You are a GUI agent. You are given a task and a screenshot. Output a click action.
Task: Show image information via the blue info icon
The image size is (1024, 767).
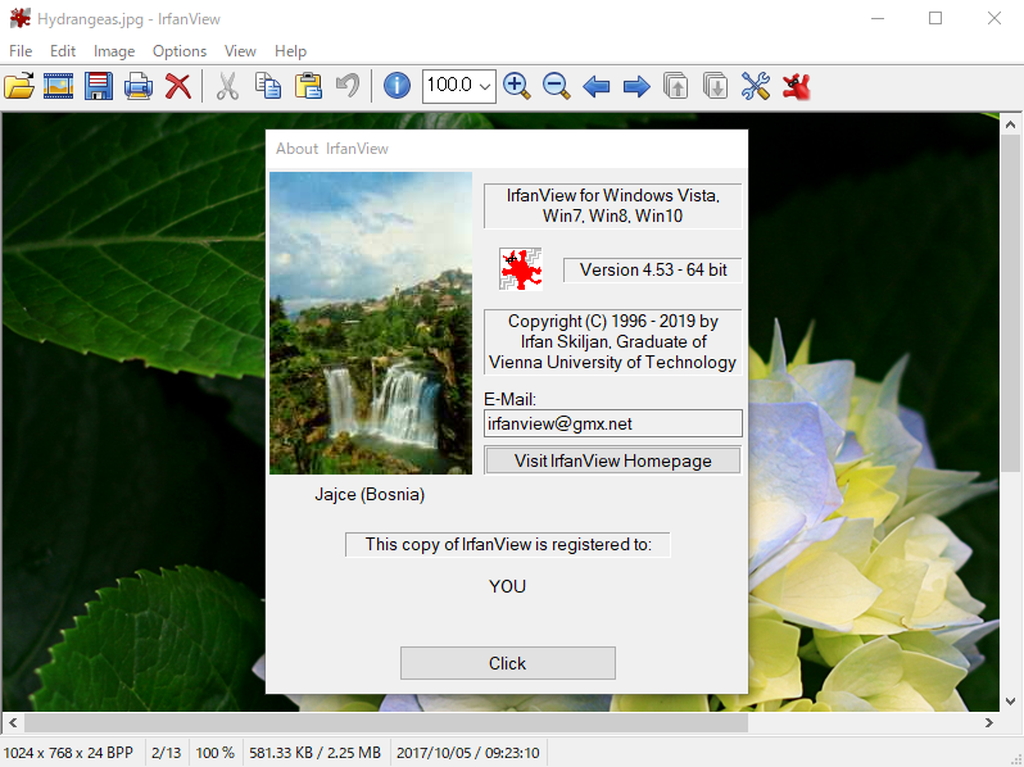pyautogui.click(x=396, y=86)
